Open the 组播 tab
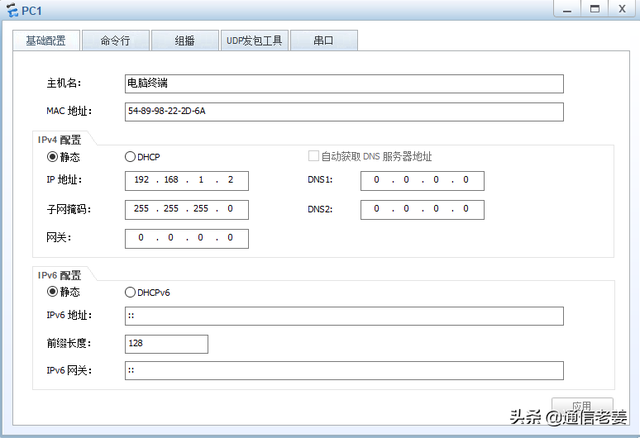 pyautogui.click(x=185, y=40)
